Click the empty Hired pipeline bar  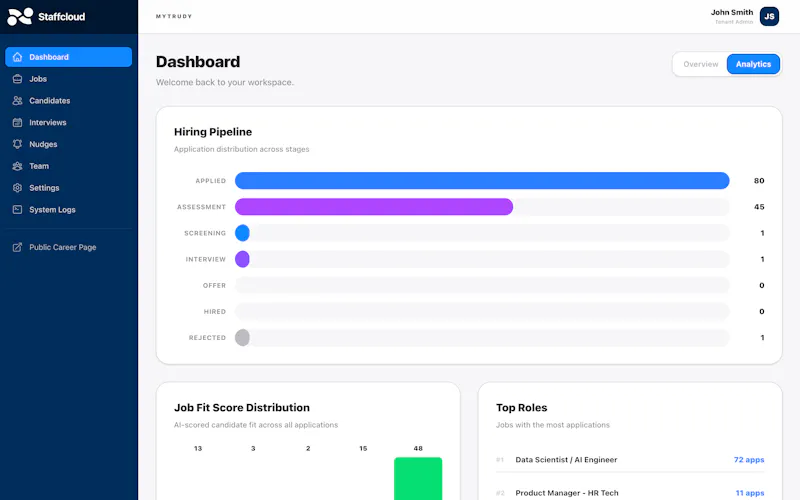[x=482, y=311]
